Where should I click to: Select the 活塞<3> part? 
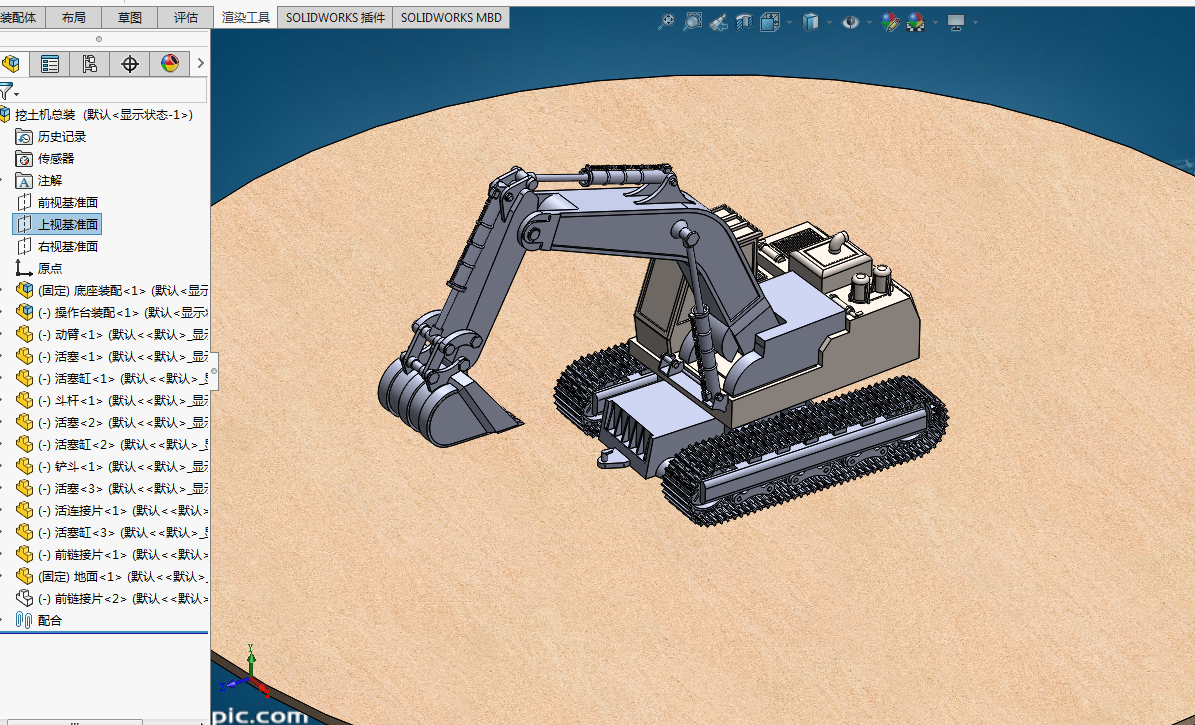111,488
